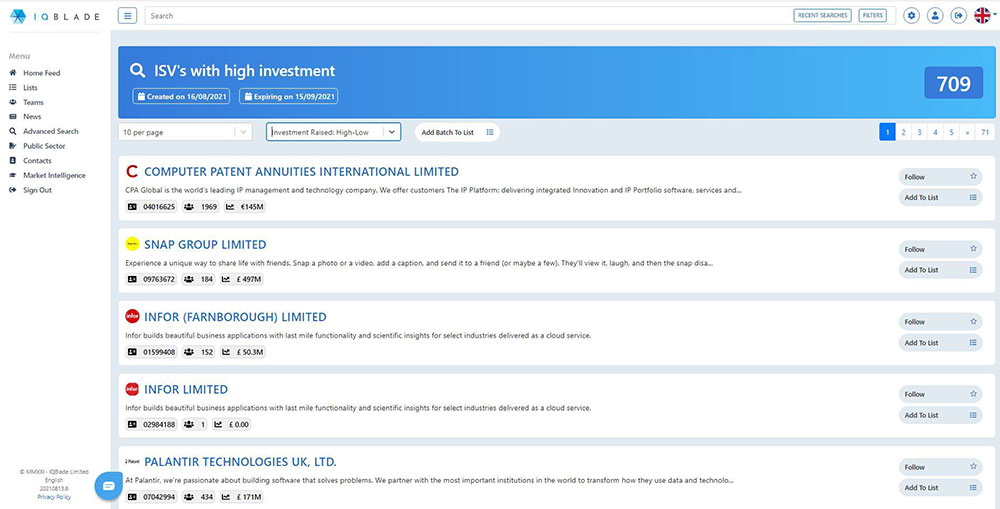Click the Infor Limited red logo
Screen dimensions: 1000x509
tap(132, 389)
